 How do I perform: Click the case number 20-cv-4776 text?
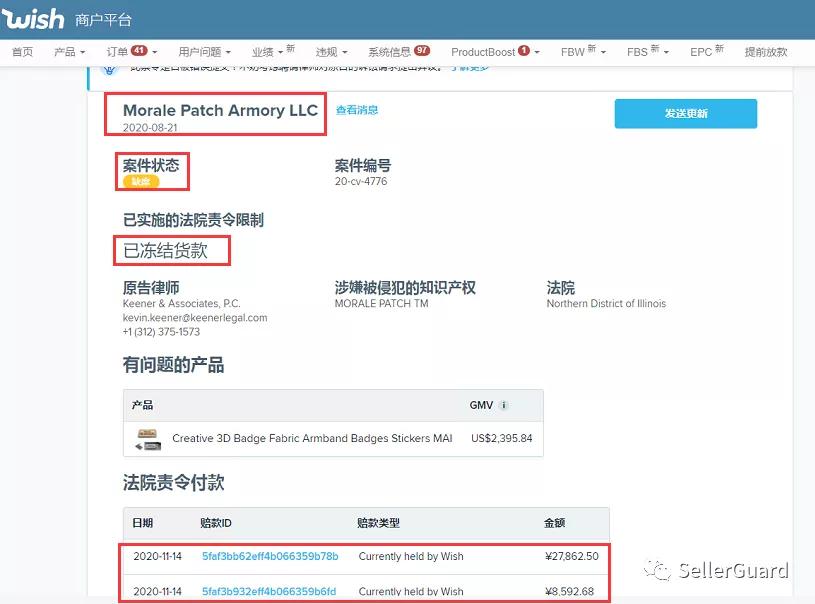point(361,181)
